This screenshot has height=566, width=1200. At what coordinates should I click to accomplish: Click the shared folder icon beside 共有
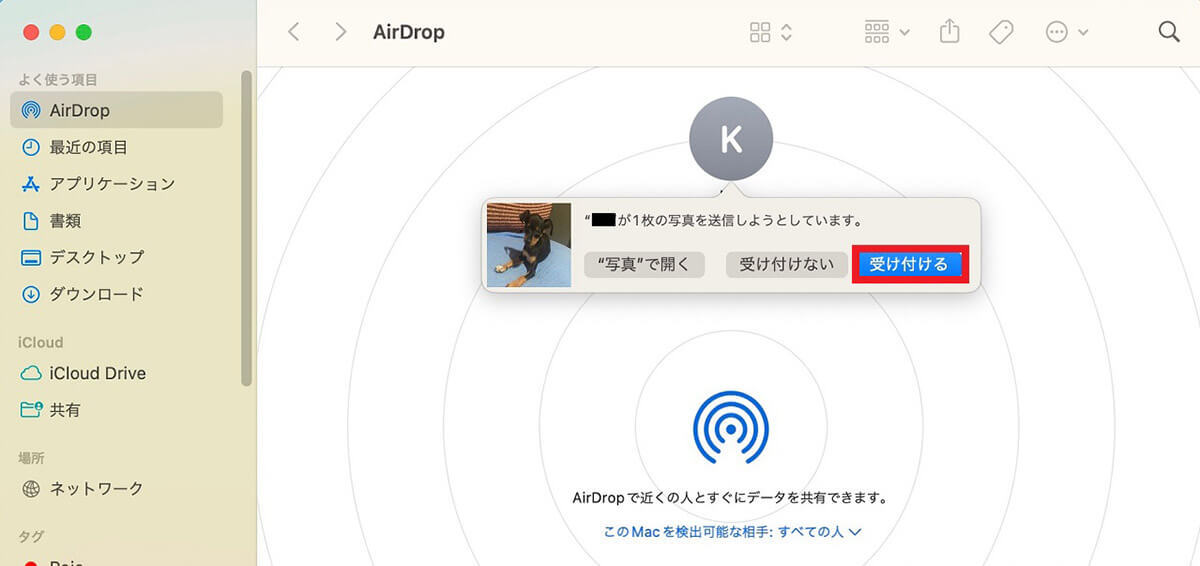(31, 410)
